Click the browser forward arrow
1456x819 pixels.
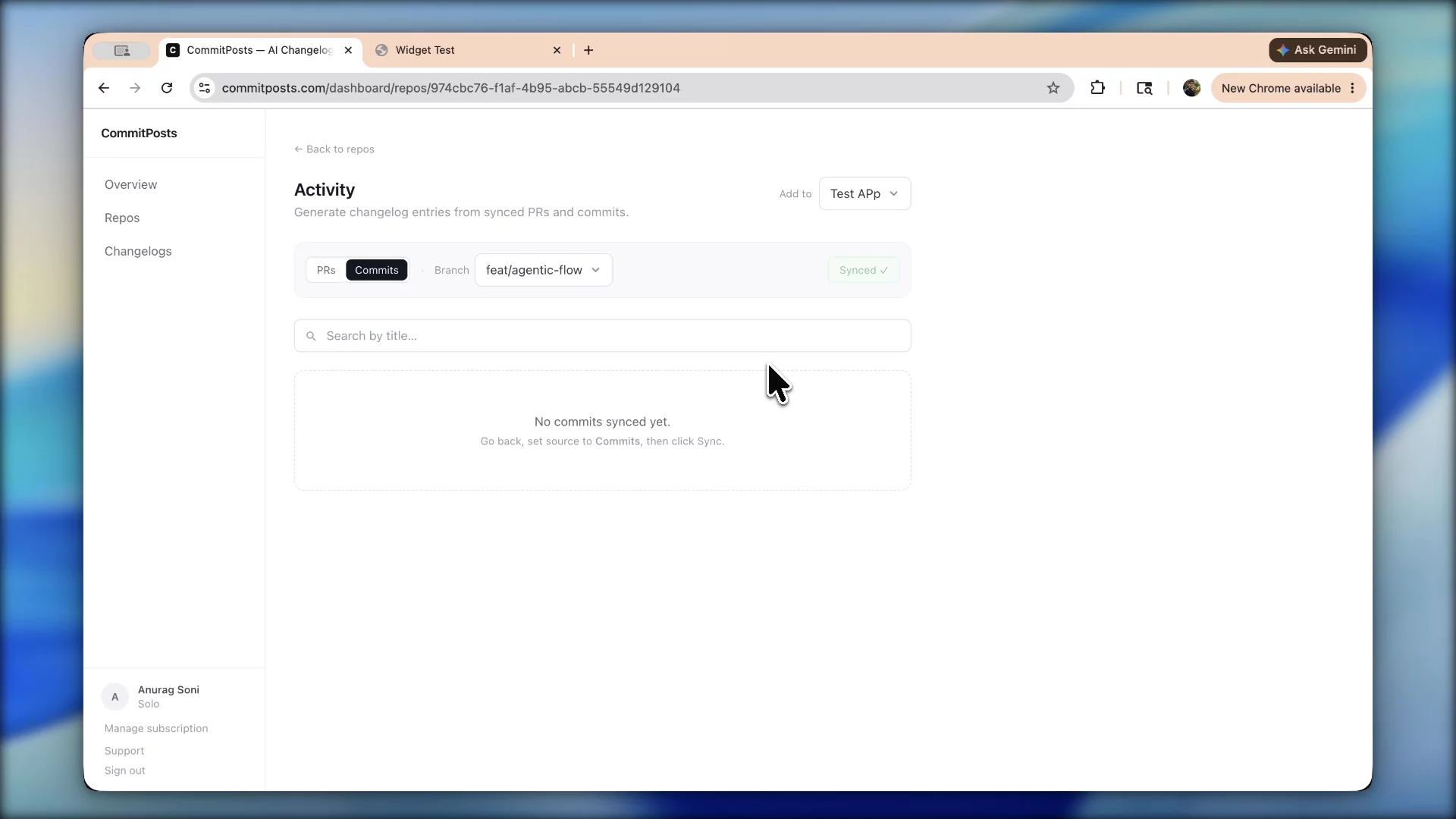[x=135, y=88]
